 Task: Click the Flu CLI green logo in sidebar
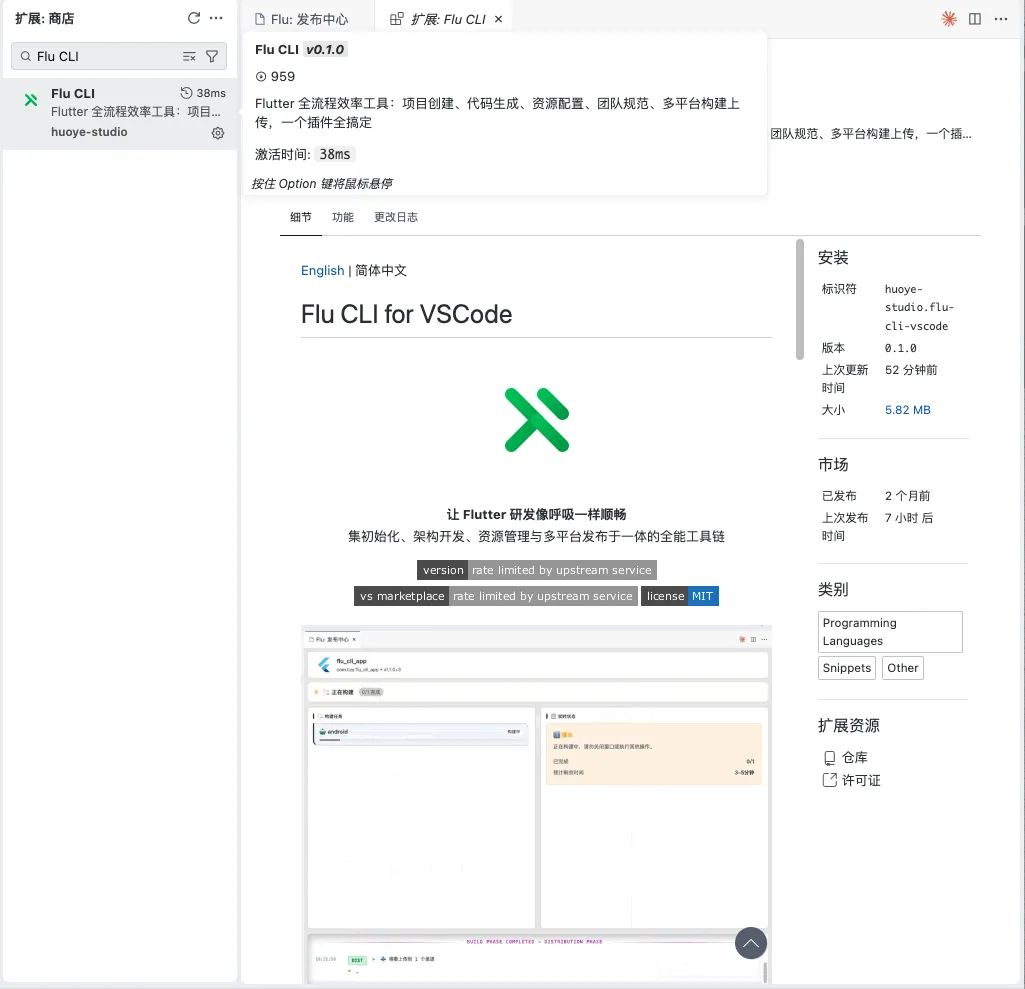pyautogui.click(x=31, y=100)
